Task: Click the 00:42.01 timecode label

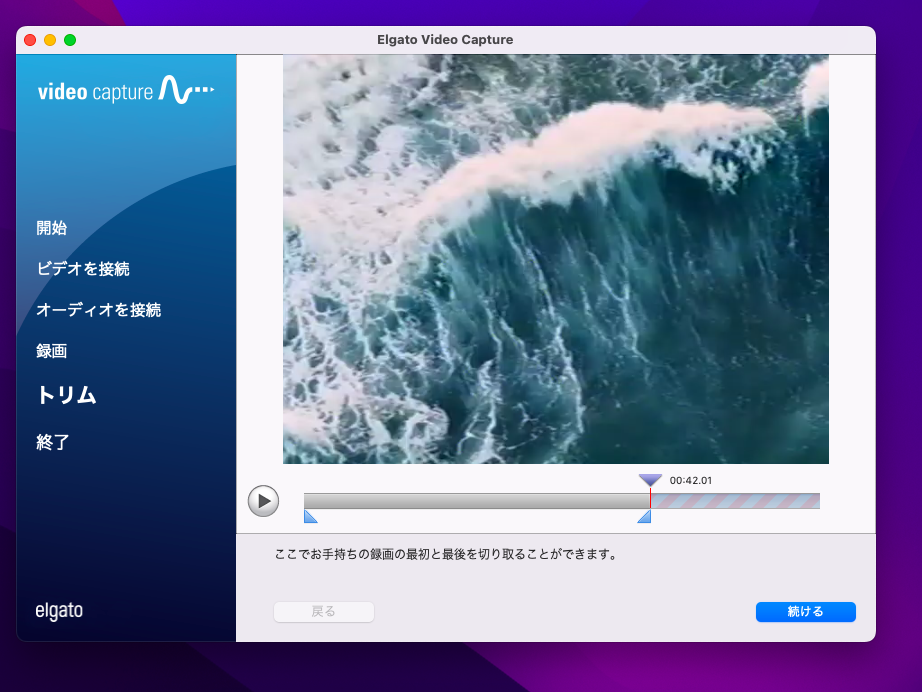Action: 691,481
